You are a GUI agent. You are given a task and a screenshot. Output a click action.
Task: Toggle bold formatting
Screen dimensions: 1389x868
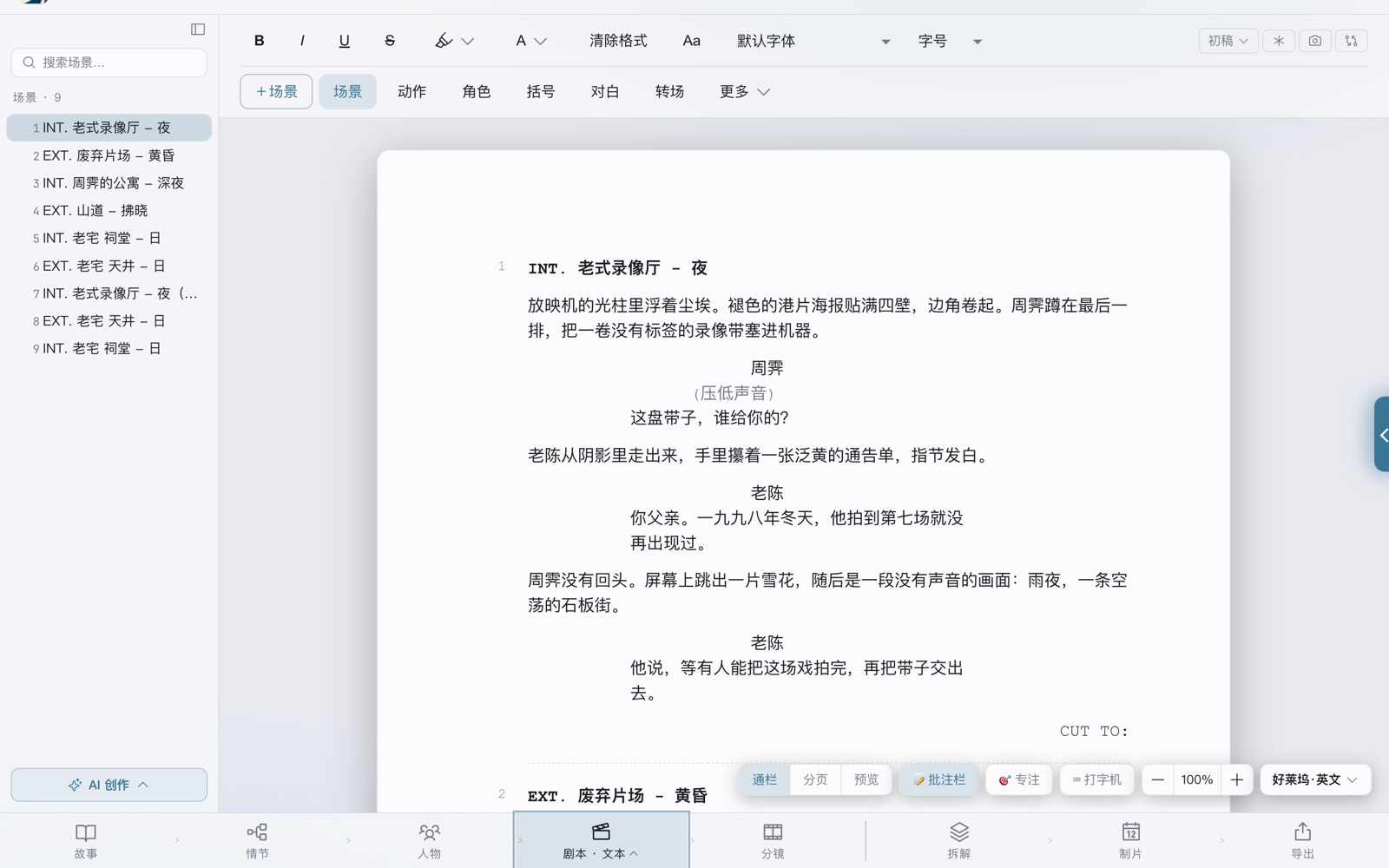[x=259, y=41]
